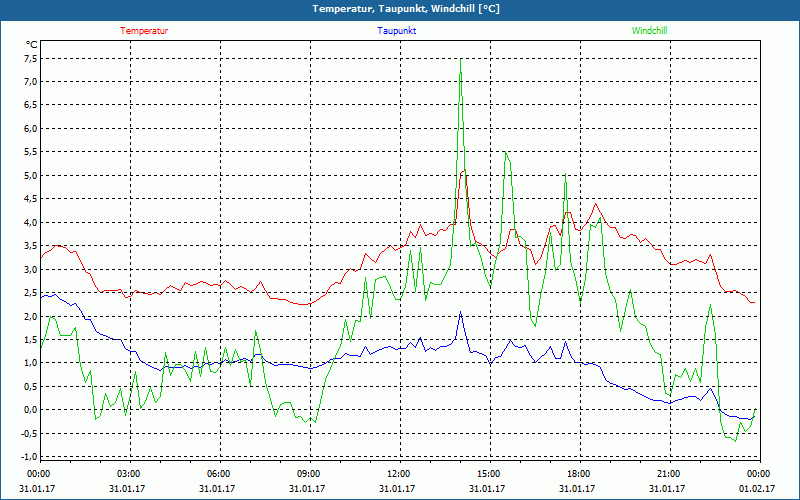
Task: Click the 01.02.17 date label
Action: [x=758, y=488]
